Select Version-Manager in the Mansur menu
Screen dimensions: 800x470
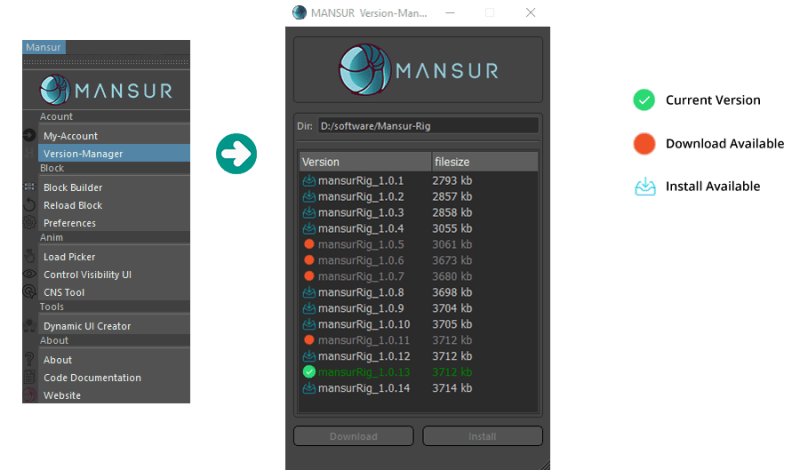(x=113, y=153)
